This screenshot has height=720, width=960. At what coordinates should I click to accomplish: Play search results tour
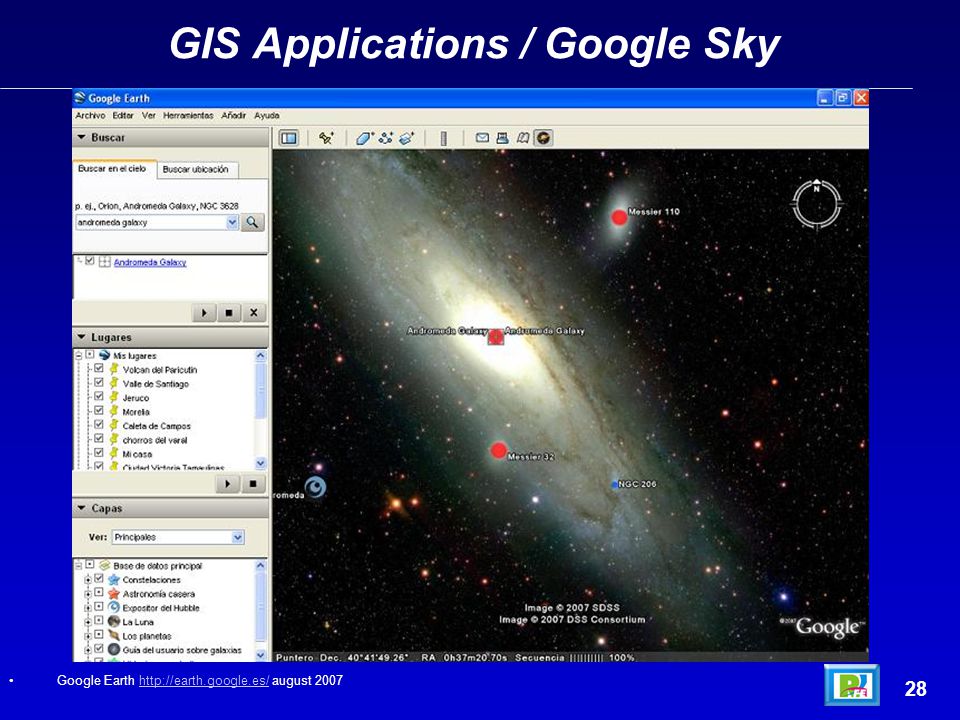(204, 313)
